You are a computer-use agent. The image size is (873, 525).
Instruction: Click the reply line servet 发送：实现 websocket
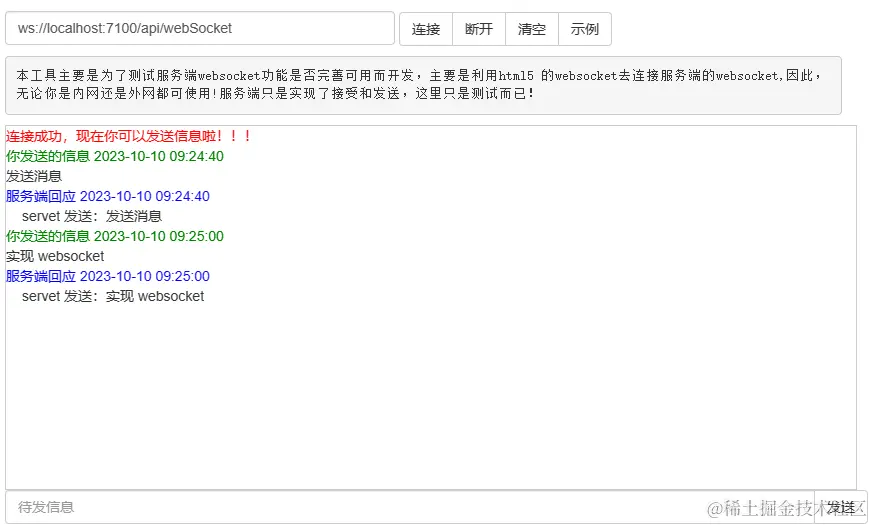pos(113,297)
